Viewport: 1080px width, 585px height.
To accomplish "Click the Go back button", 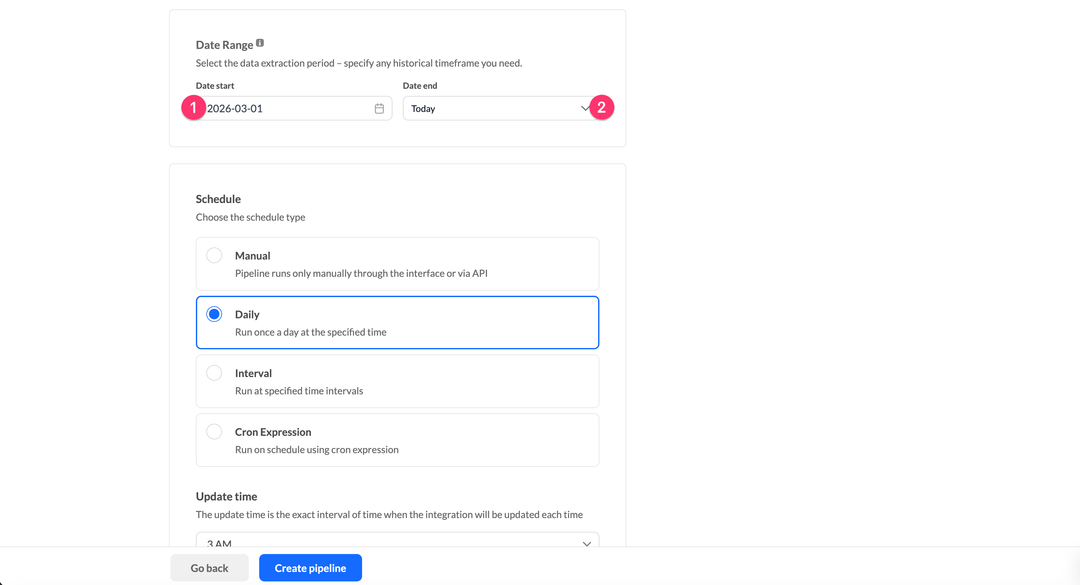I will point(209,567).
